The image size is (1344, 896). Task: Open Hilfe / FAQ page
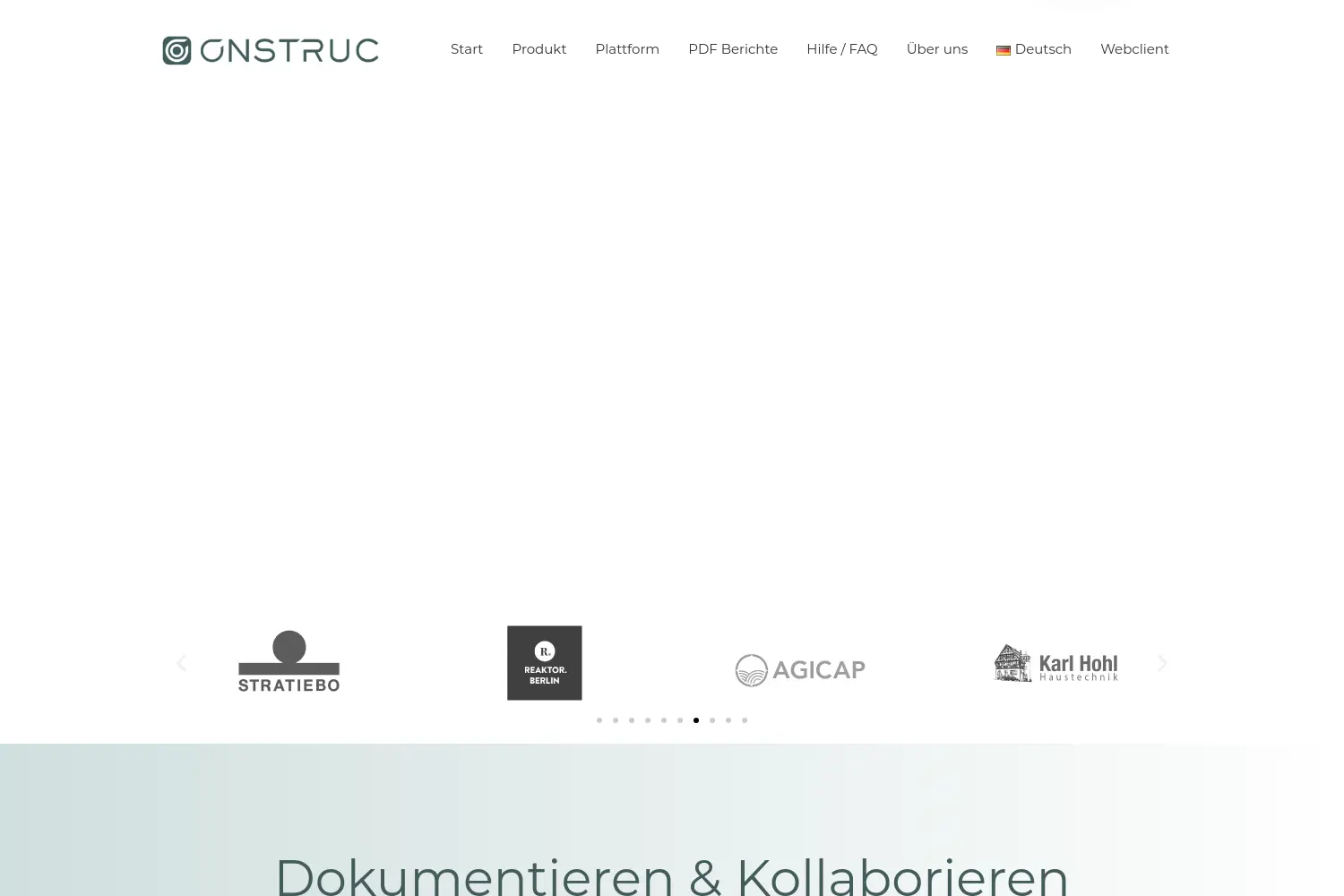click(842, 49)
